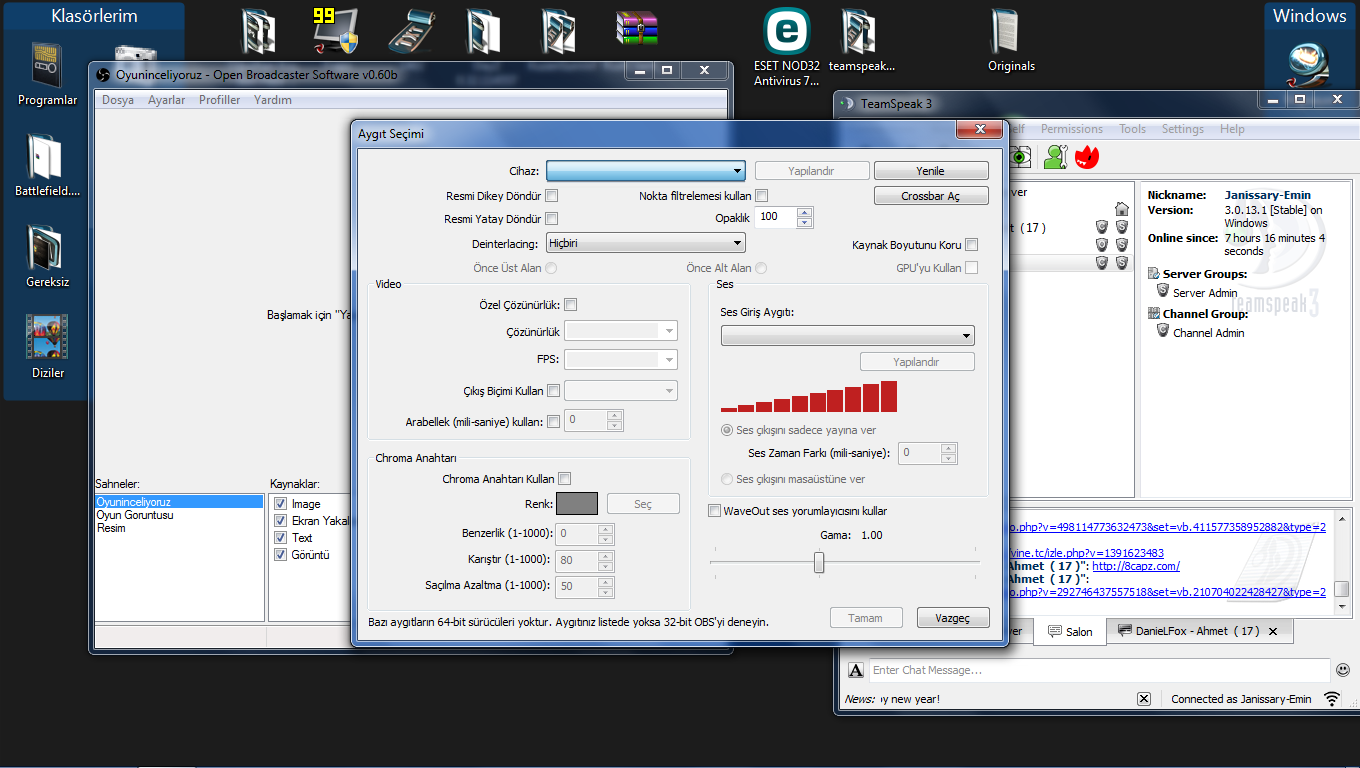Click the Crossbar Aç button
This screenshot has width=1360, height=768.
tap(931, 196)
